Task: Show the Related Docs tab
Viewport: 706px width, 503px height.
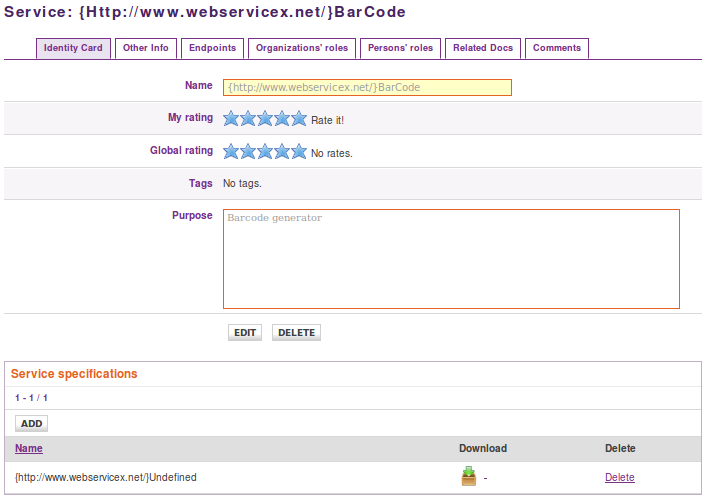Action: [x=483, y=48]
